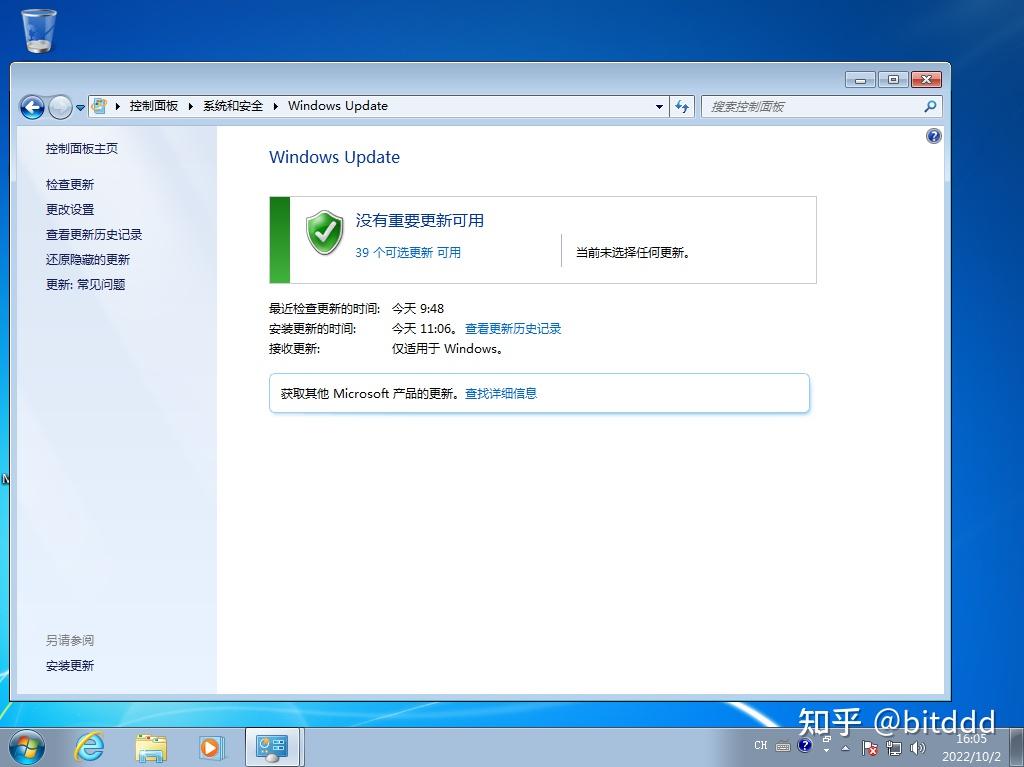Minimize the Windows Update window
Image resolution: width=1024 pixels, height=767 pixels.
point(861,80)
